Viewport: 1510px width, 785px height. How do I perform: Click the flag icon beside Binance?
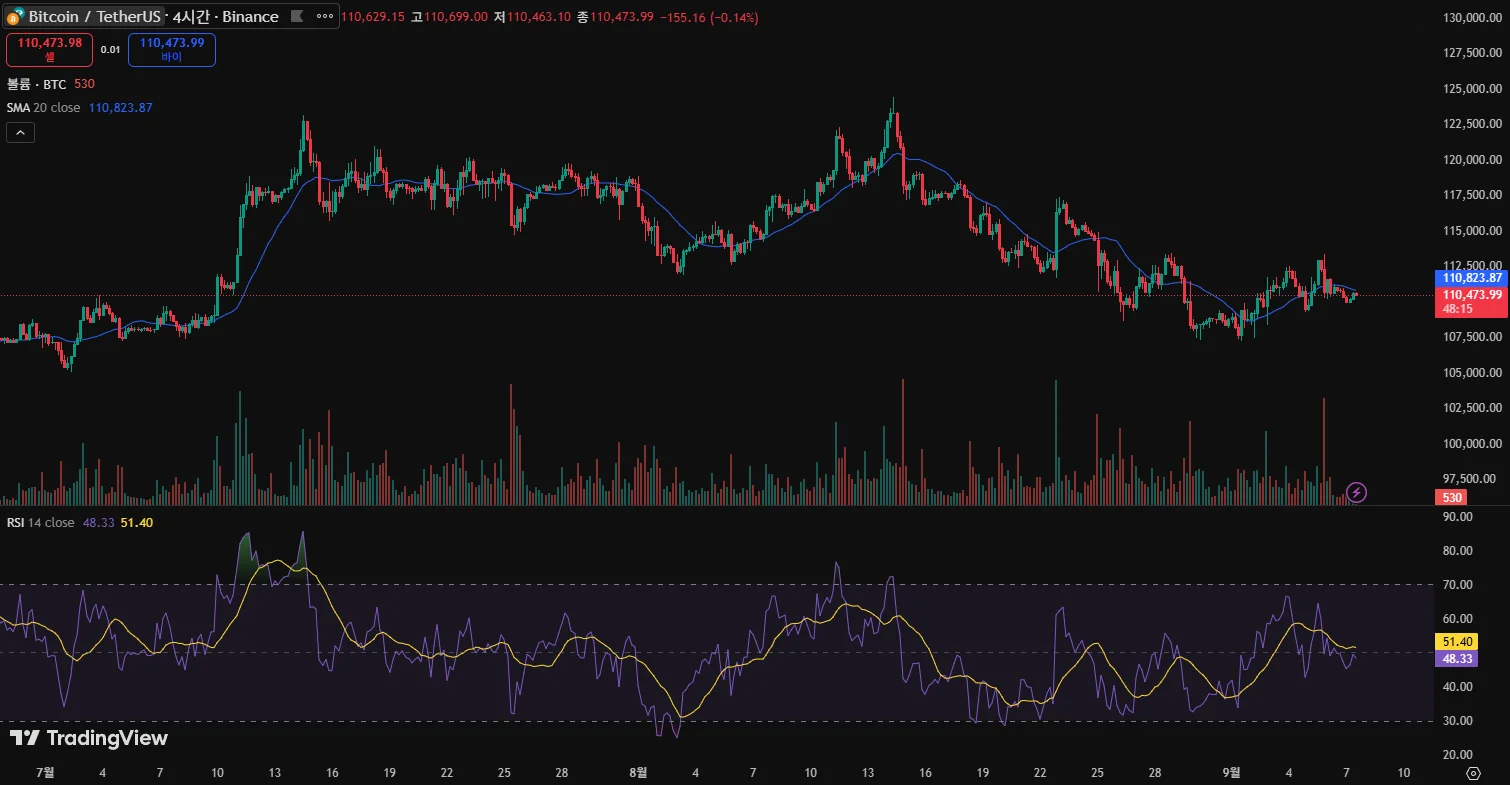click(x=297, y=17)
